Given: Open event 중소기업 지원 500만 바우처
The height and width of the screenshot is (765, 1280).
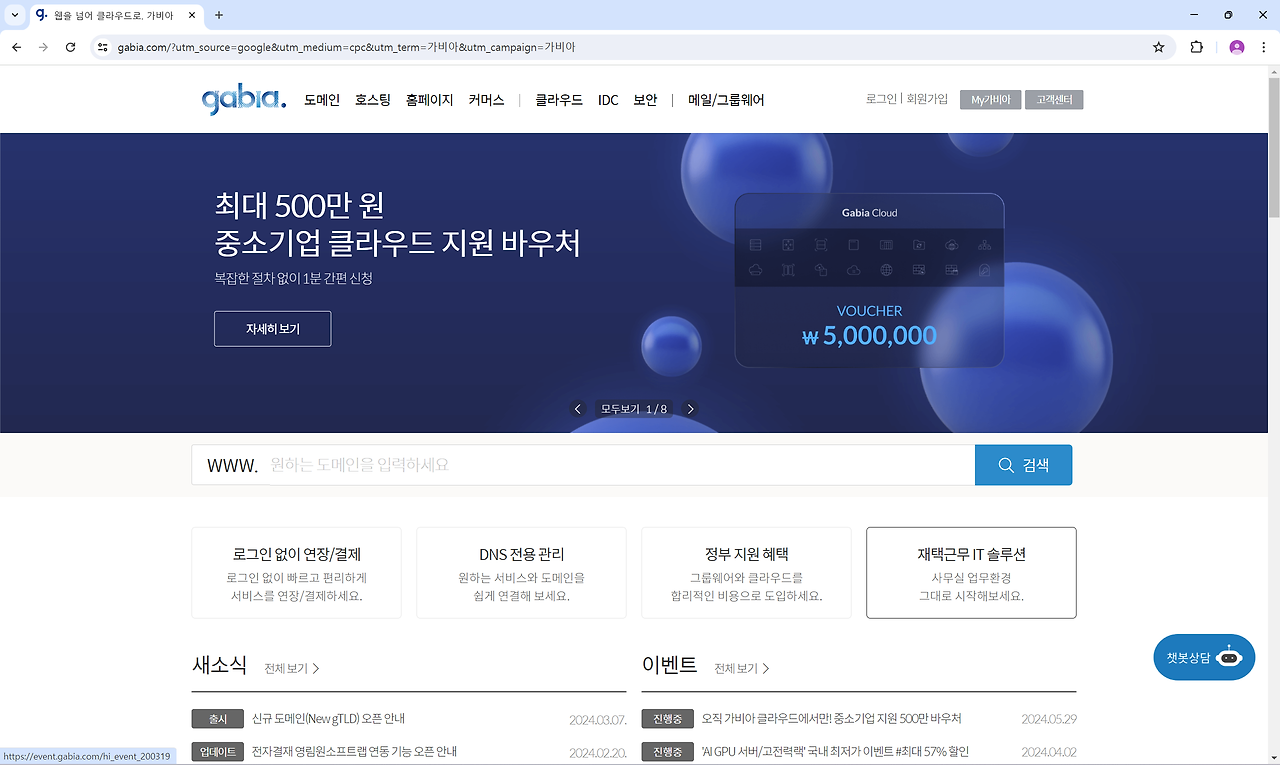Looking at the screenshot, I should 831,719.
